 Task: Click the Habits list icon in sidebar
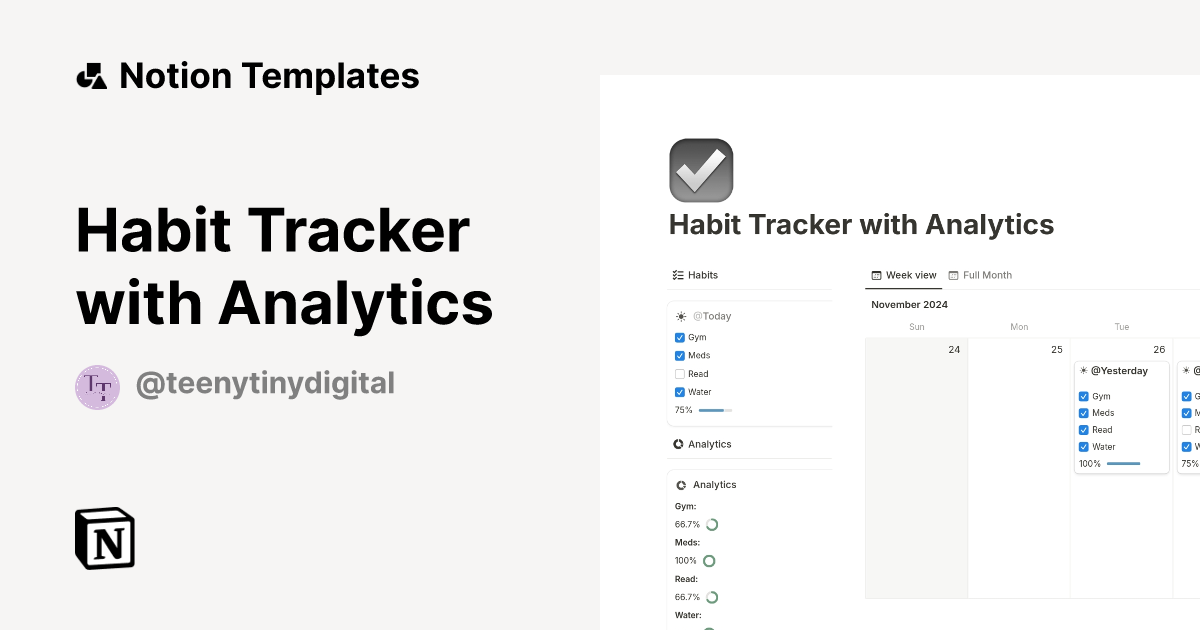(x=677, y=274)
